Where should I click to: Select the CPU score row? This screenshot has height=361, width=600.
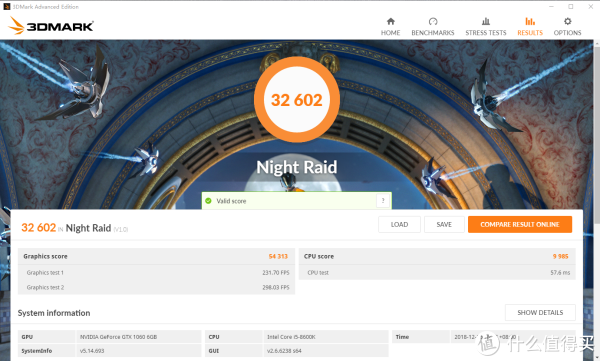tap(437, 256)
